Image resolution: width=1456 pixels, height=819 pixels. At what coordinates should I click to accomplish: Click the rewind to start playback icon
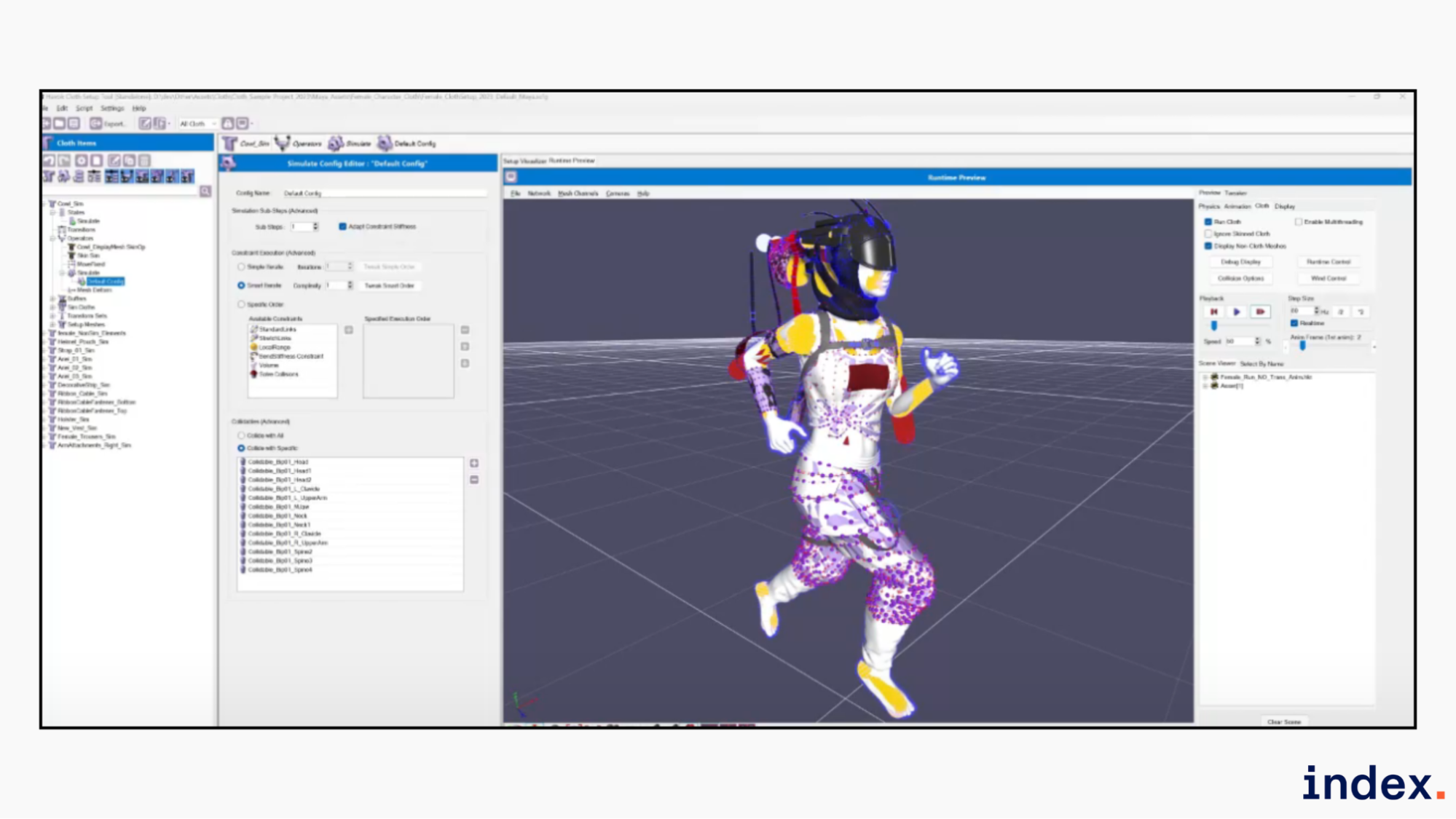1213,312
